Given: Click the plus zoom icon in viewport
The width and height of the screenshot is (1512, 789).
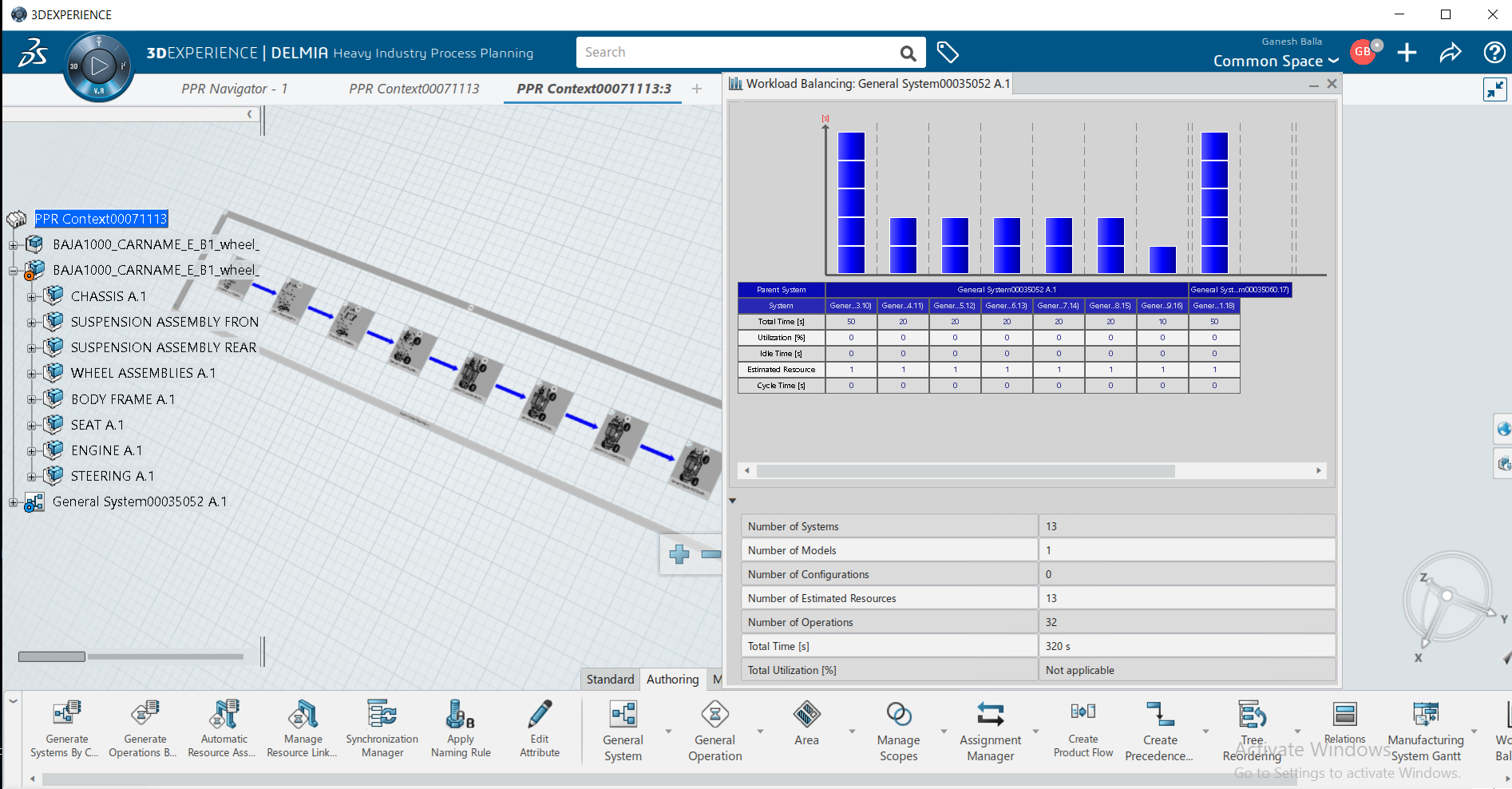Looking at the screenshot, I should click(x=679, y=553).
